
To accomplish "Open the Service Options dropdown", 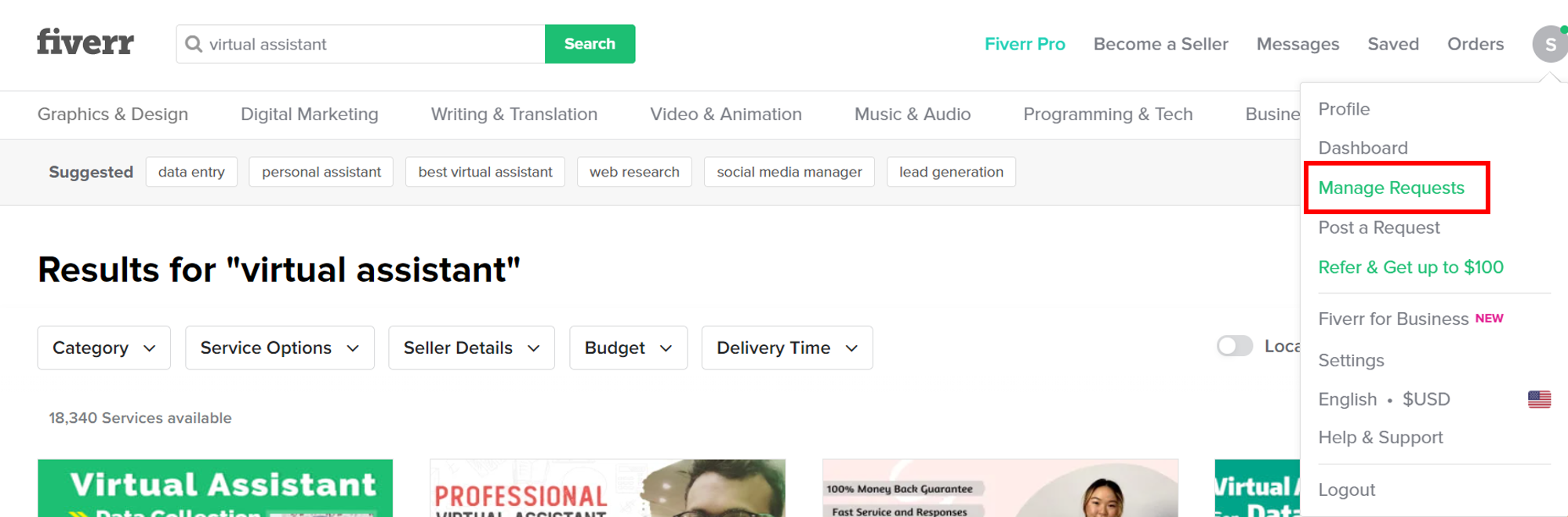I will 280,348.
